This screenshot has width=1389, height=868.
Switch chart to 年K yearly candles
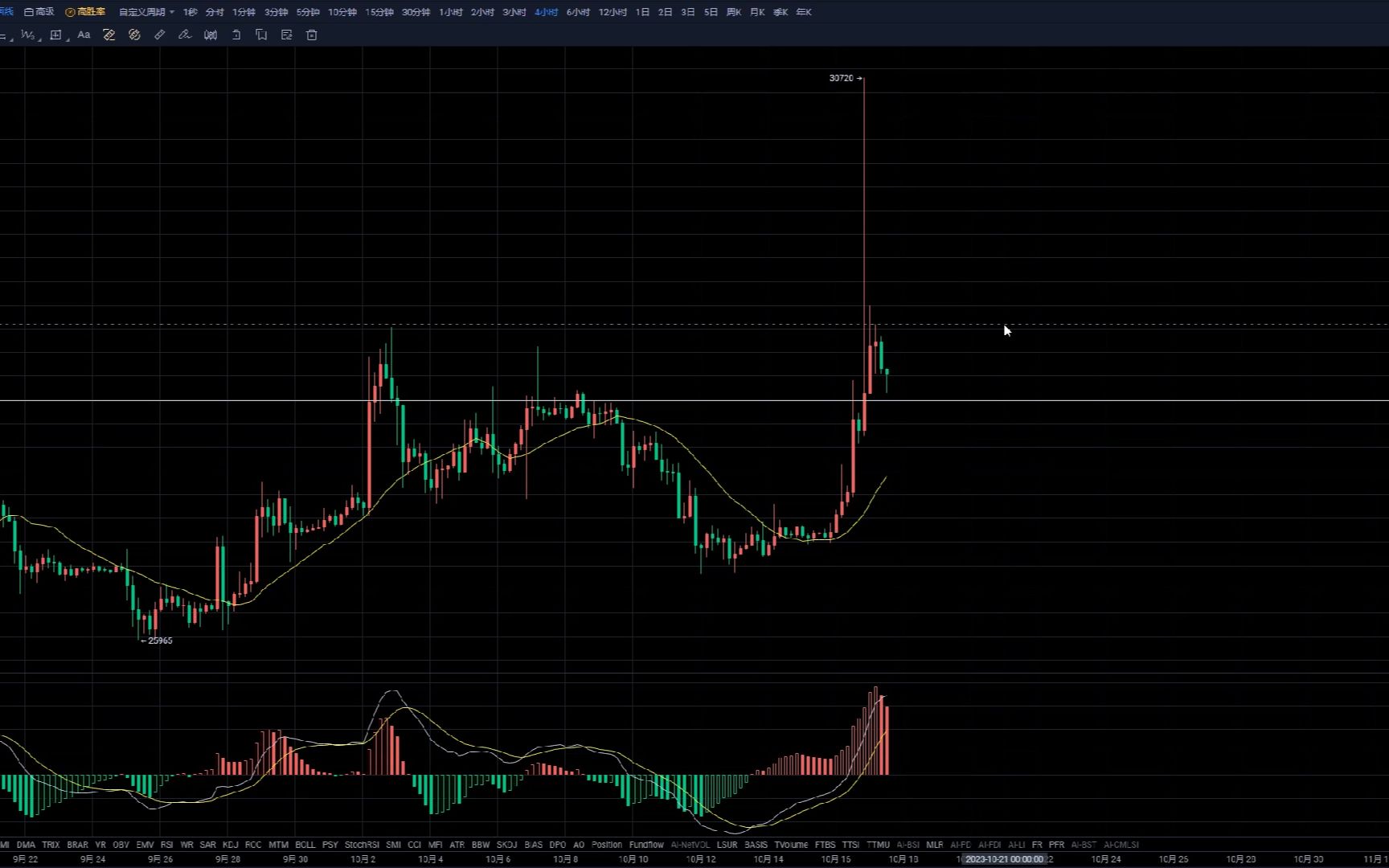click(x=804, y=12)
